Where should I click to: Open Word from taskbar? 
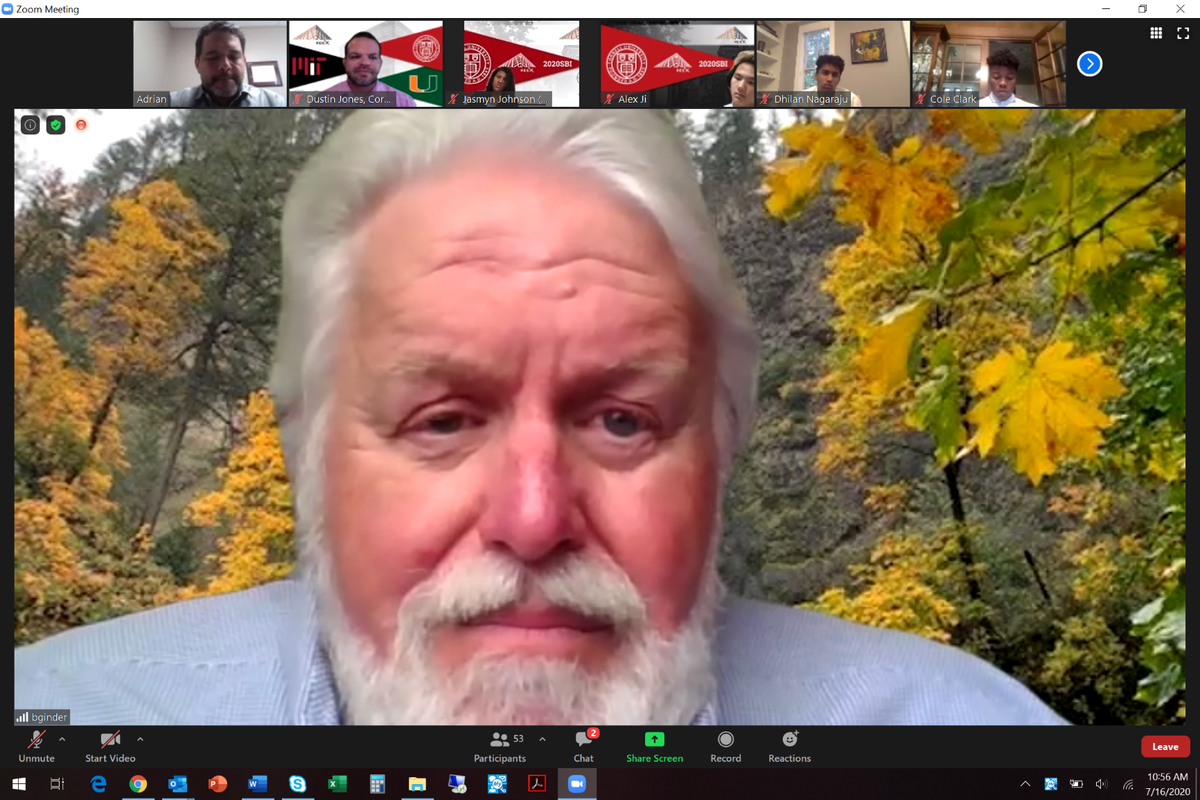(258, 785)
